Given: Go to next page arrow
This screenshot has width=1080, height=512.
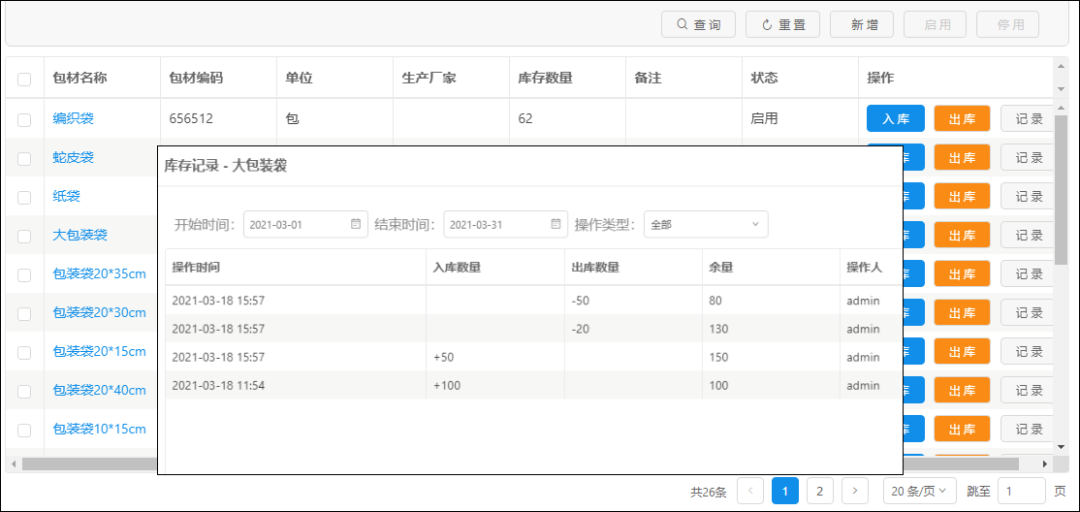Looking at the screenshot, I should coord(854,491).
